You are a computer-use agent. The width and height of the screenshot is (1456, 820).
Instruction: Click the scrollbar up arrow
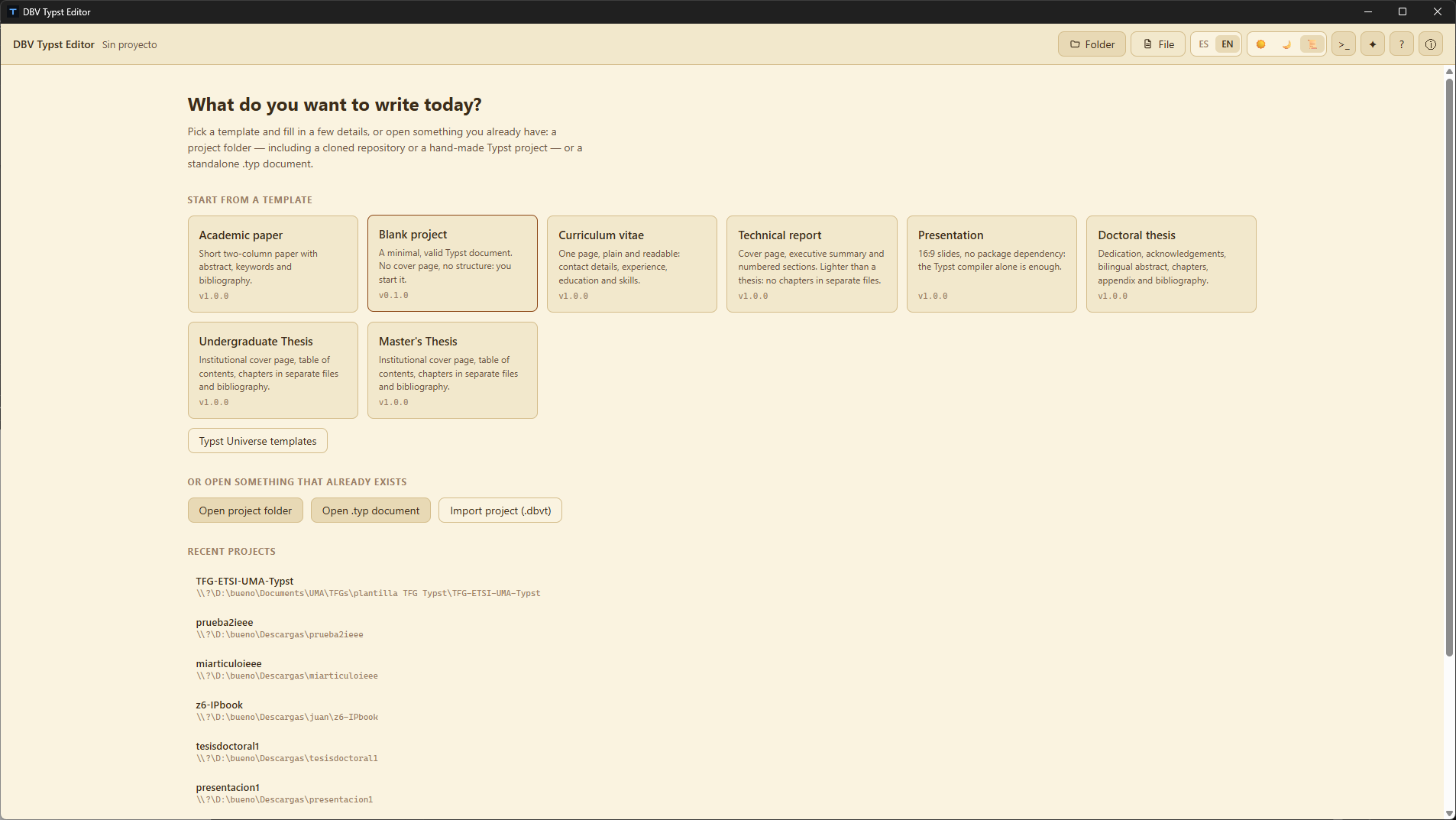click(1449, 71)
